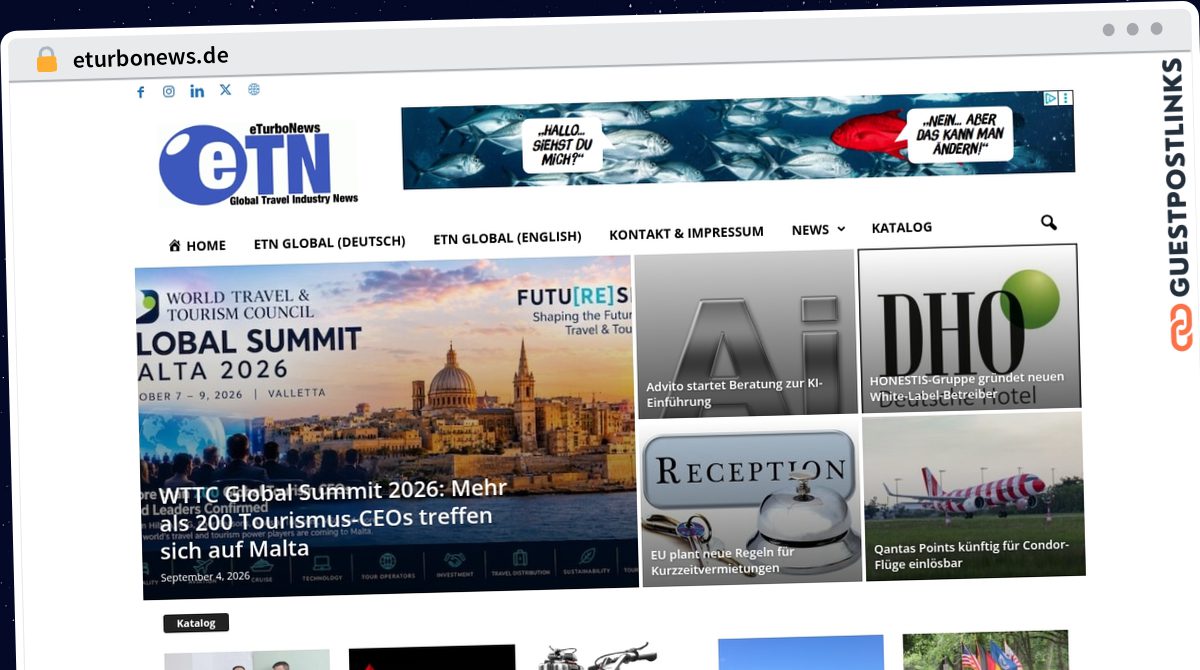Click the eTN logo
This screenshot has width=1200, height=670.
258,164
